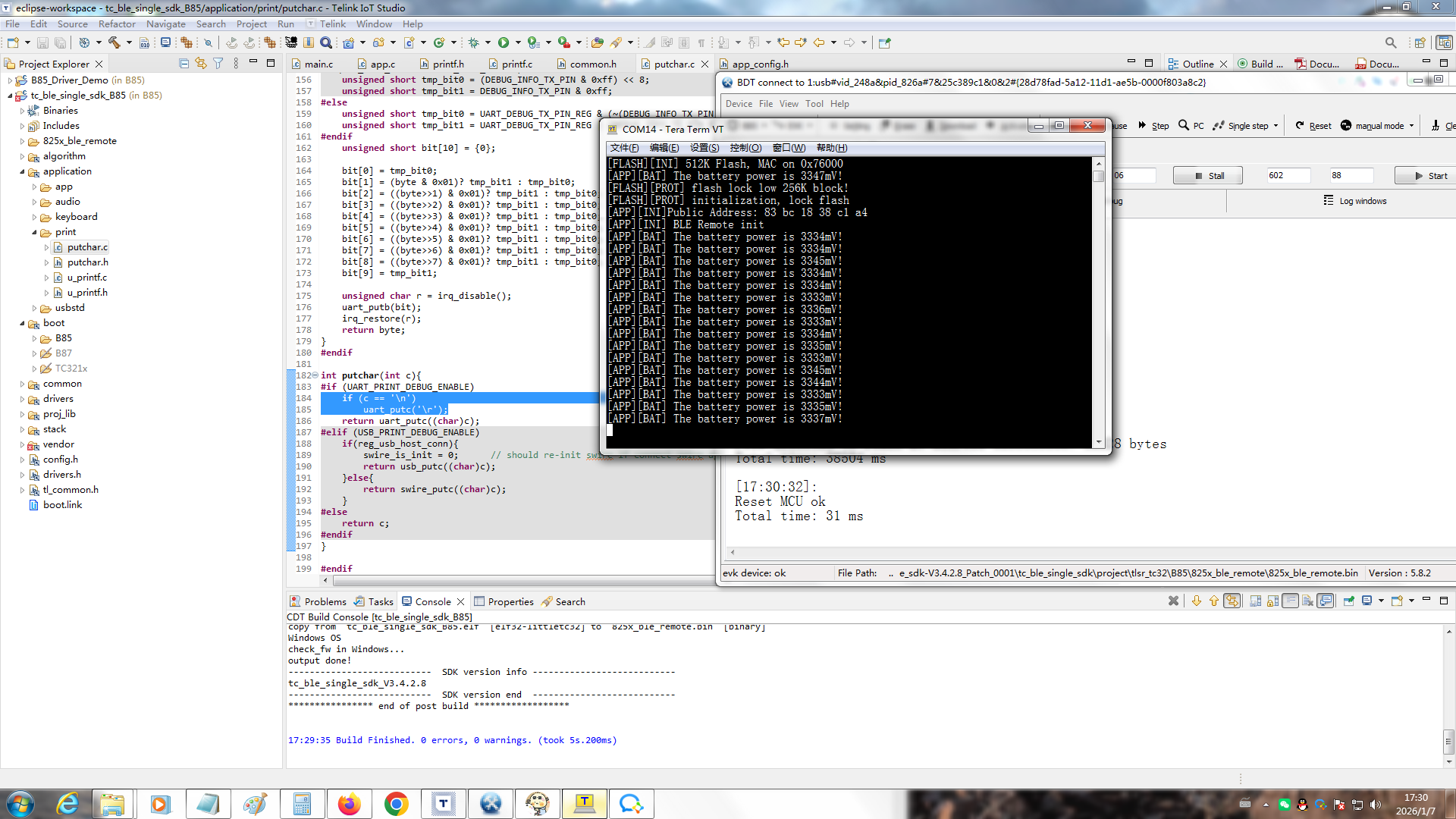Open the Telink menu

[x=332, y=24]
